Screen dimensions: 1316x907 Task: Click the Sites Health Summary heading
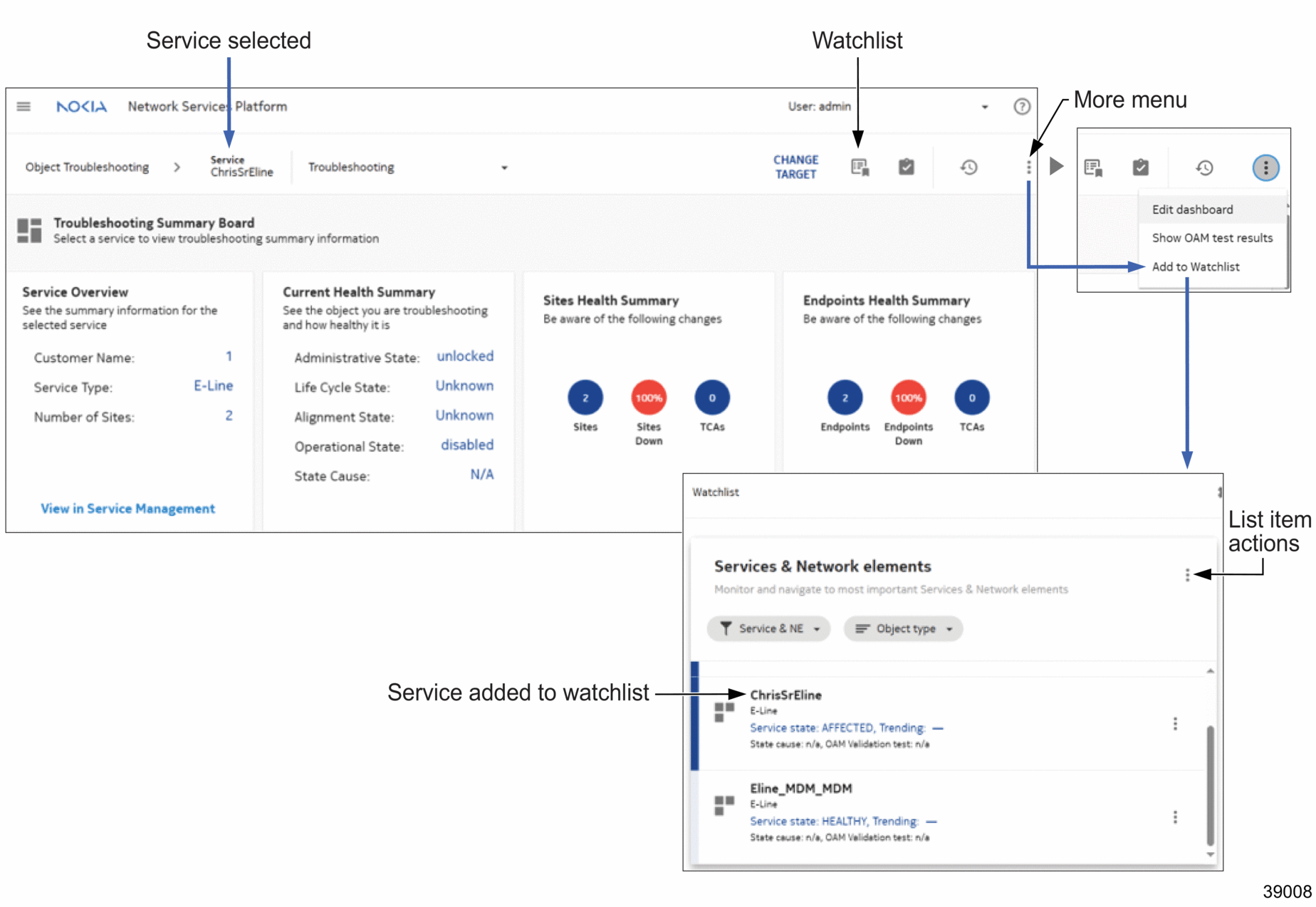(611, 301)
